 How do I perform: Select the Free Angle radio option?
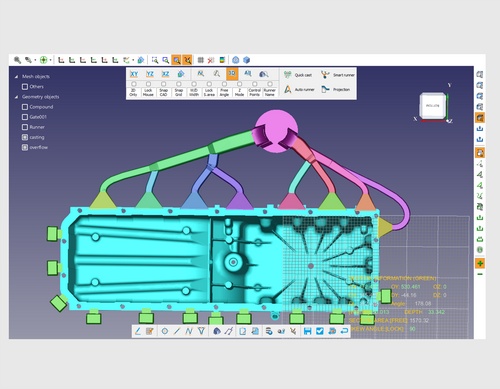pos(224,84)
